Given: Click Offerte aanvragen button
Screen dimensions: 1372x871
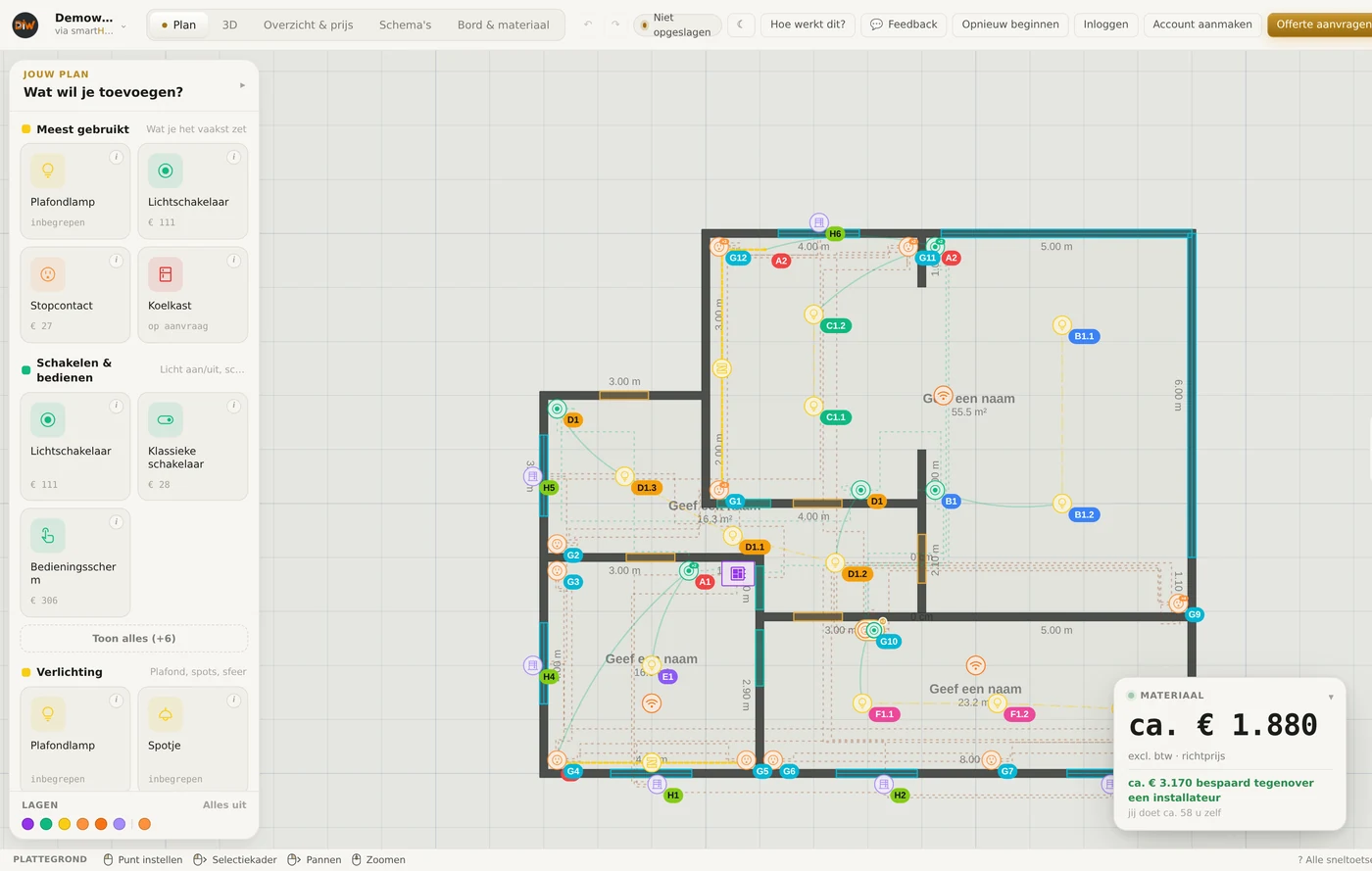Looking at the screenshot, I should coord(1320,24).
